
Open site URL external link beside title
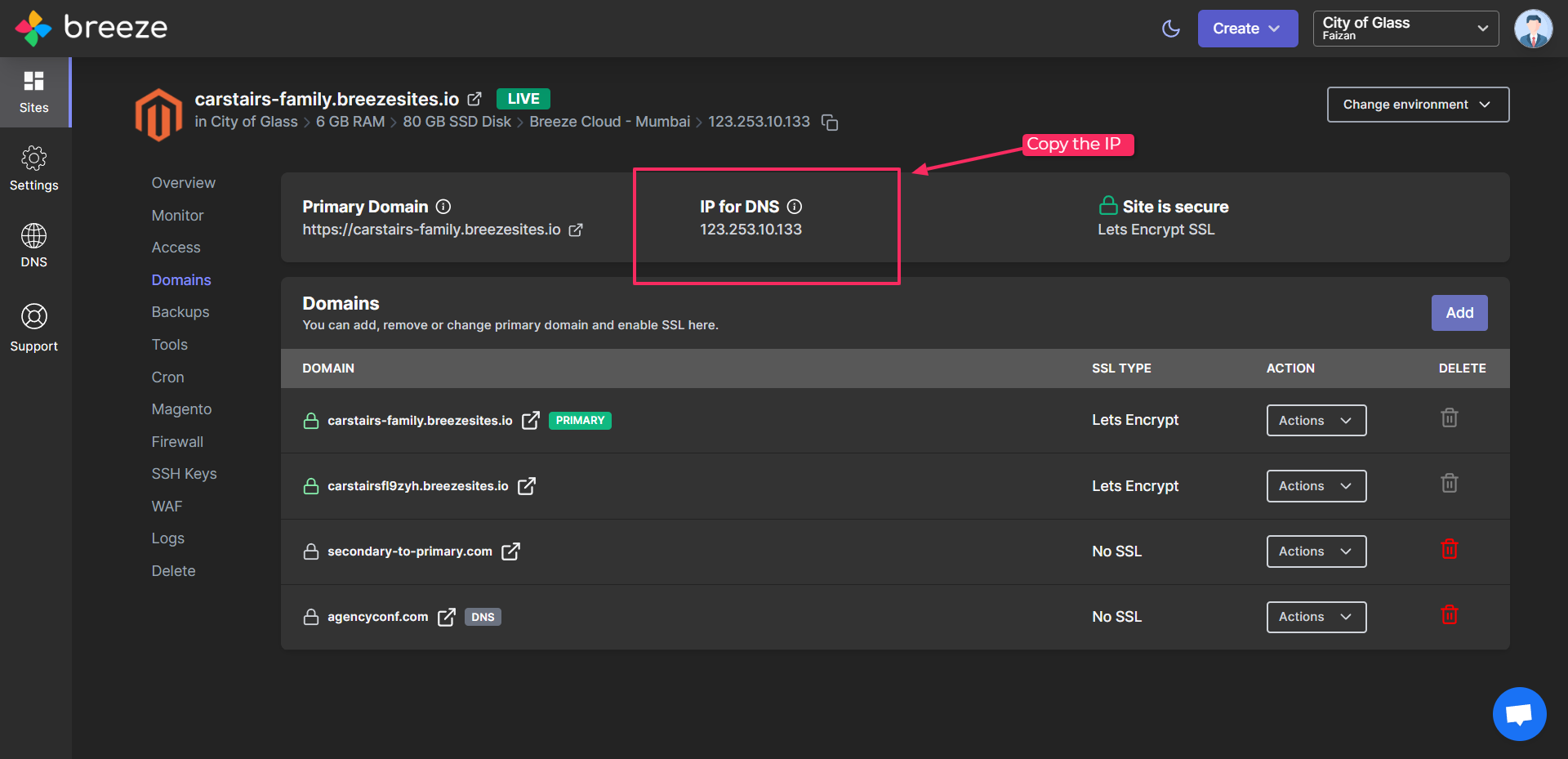tap(474, 99)
